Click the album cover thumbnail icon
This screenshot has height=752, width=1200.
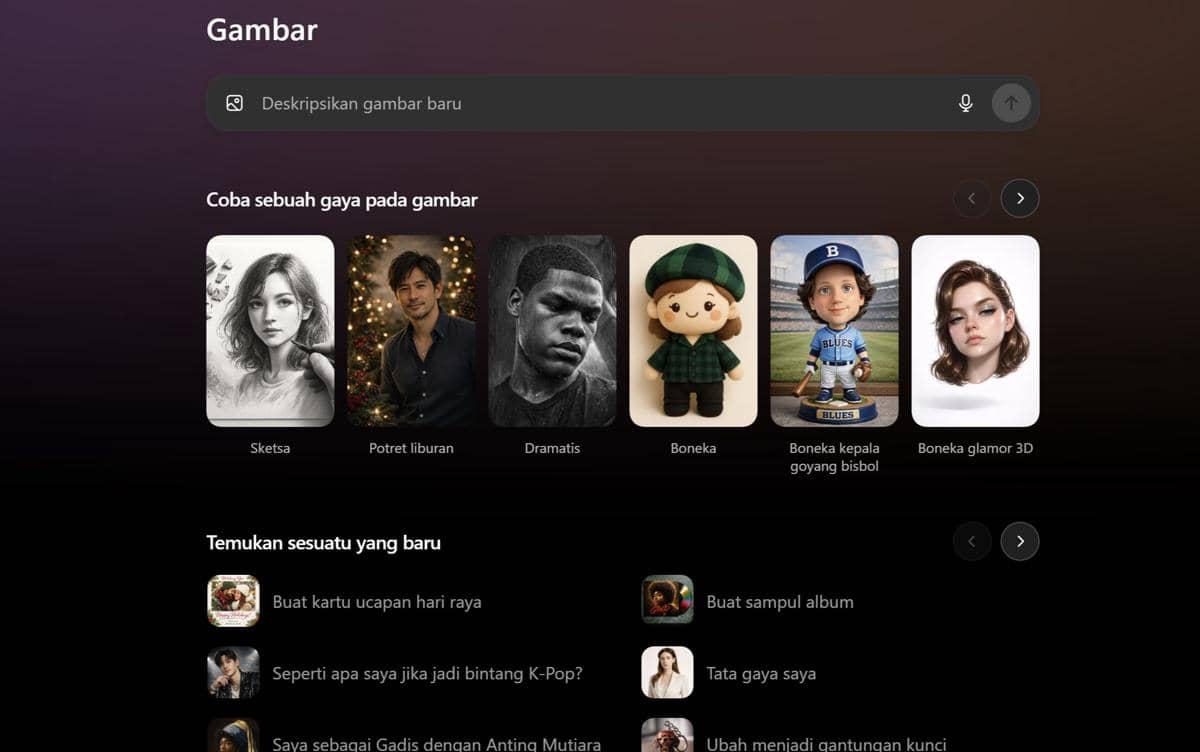[x=667, y=601]
